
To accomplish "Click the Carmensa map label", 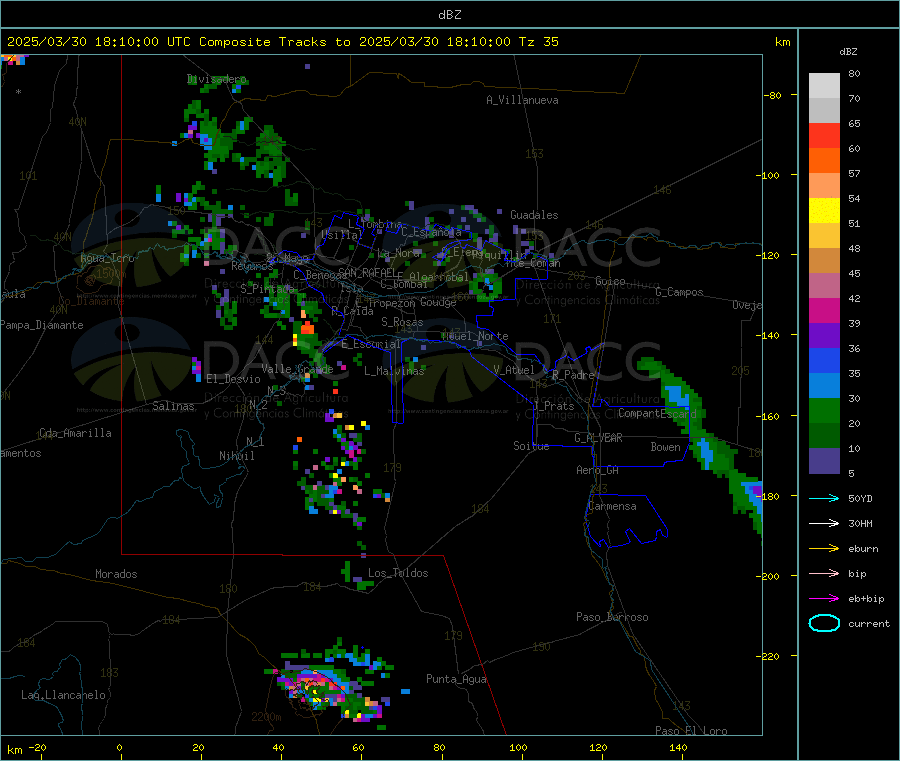I will [612, 506].
